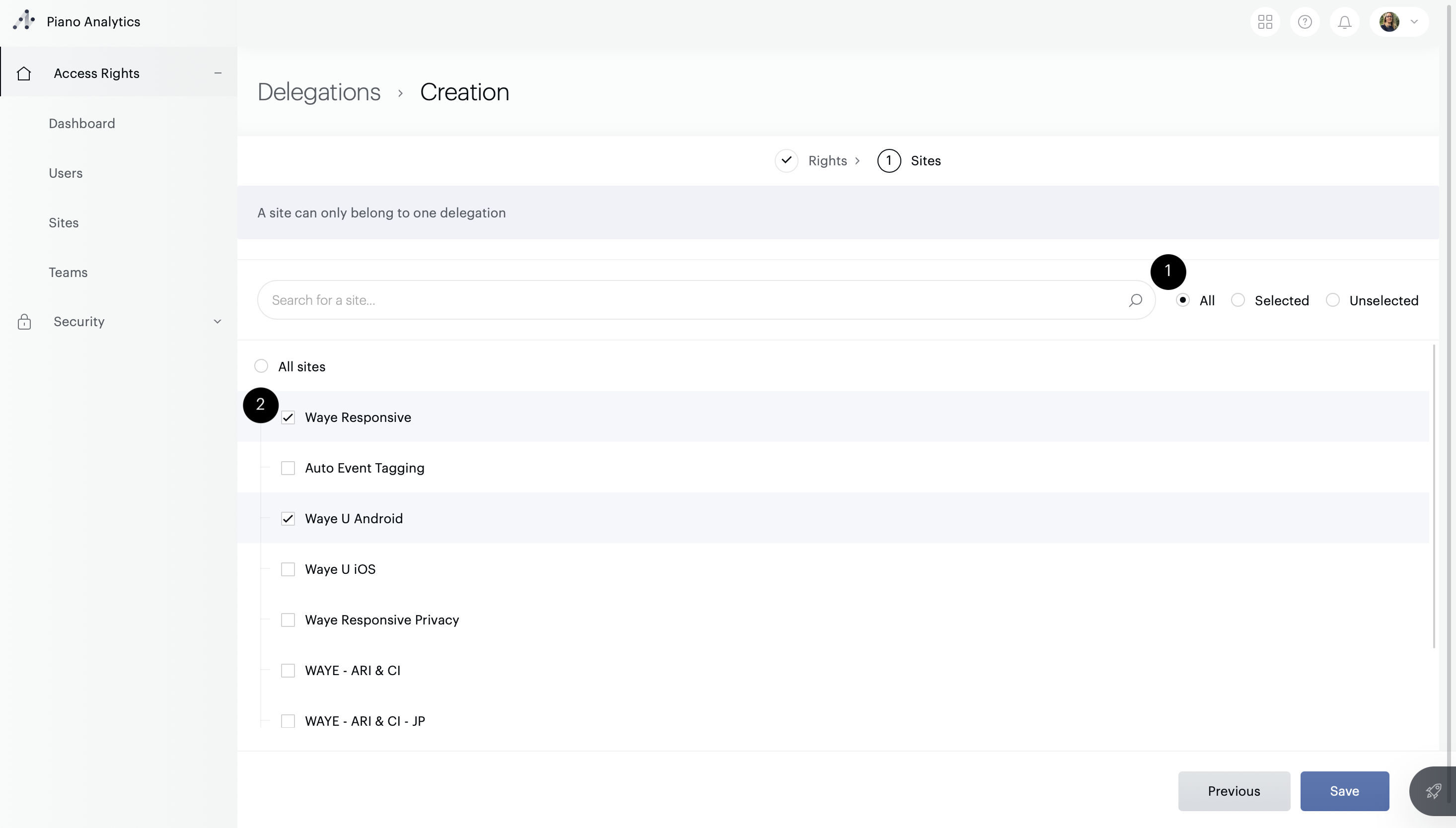Expand the Security menu chevron
The width and height of the screenshot is (1456, 828).
(218, 322)
